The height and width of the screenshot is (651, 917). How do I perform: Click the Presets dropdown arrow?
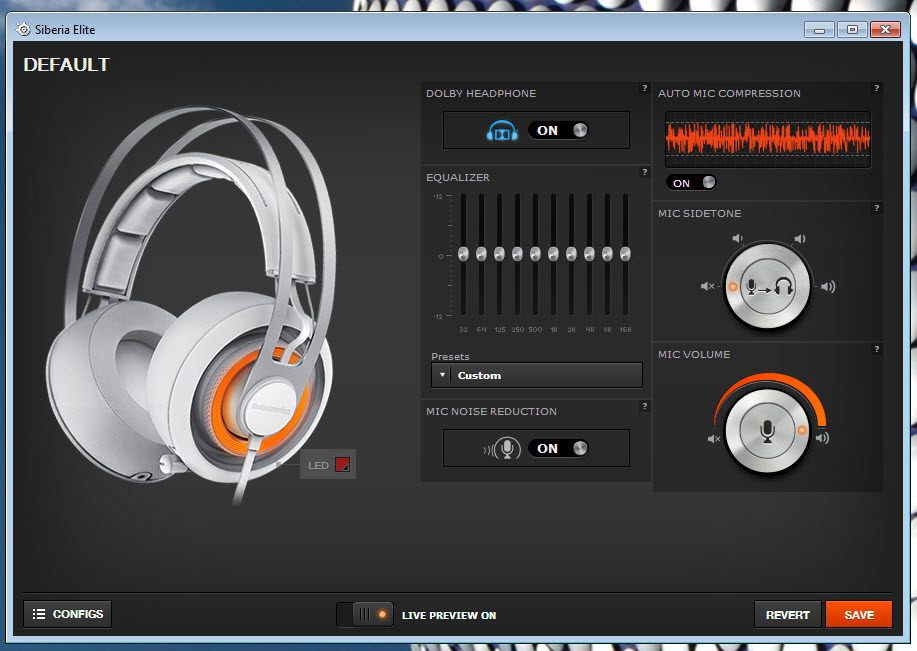click(x=442, y=375)
